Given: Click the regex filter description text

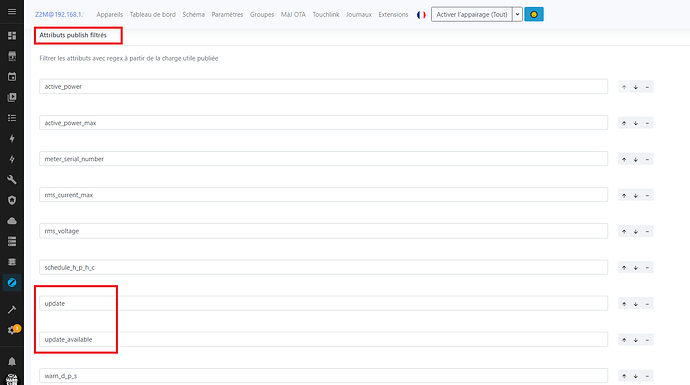Looking at the screenshot, I should tap(128, 59).
